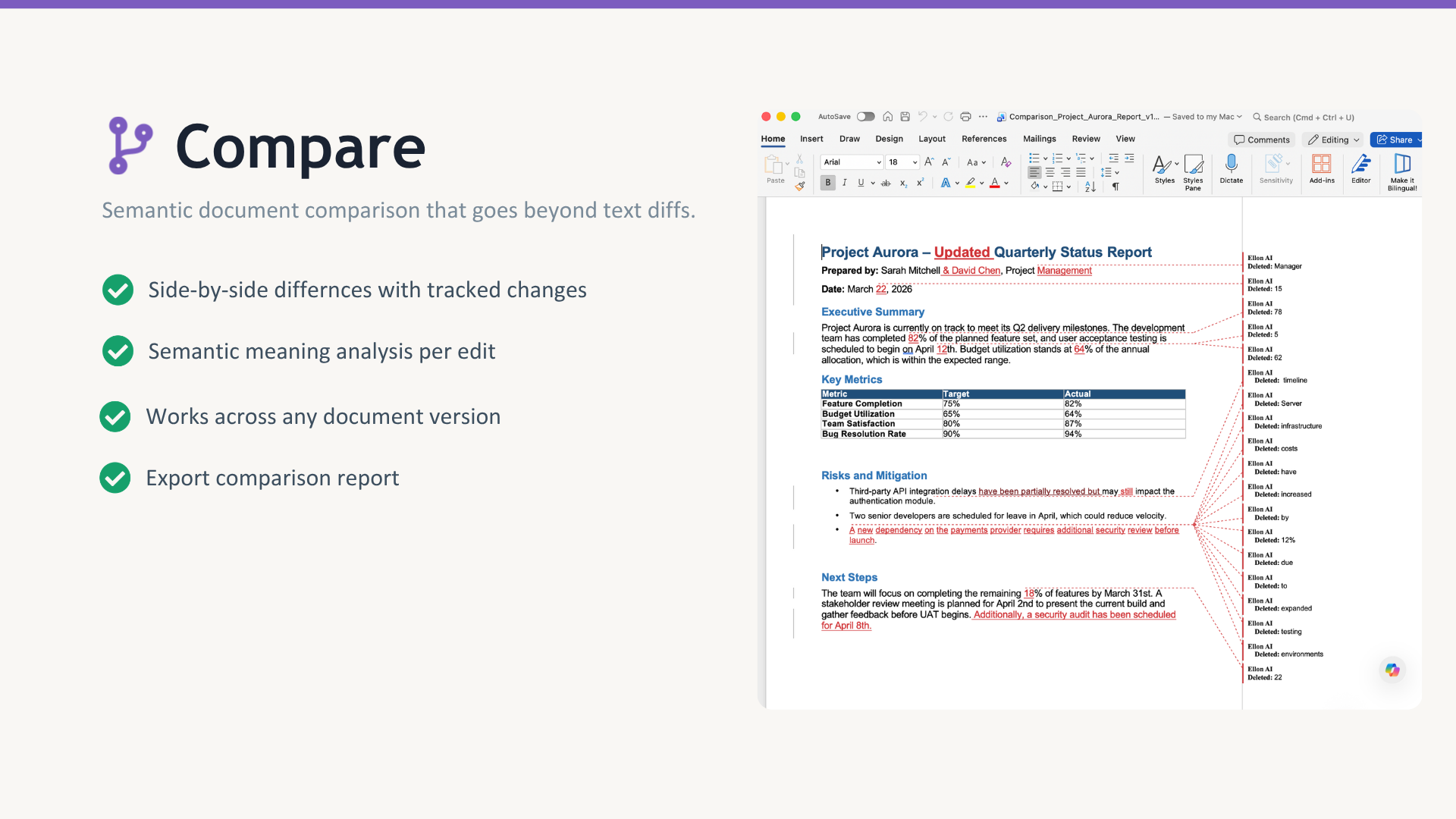Show paragraph marks with the pilcrow icon

1115,187
